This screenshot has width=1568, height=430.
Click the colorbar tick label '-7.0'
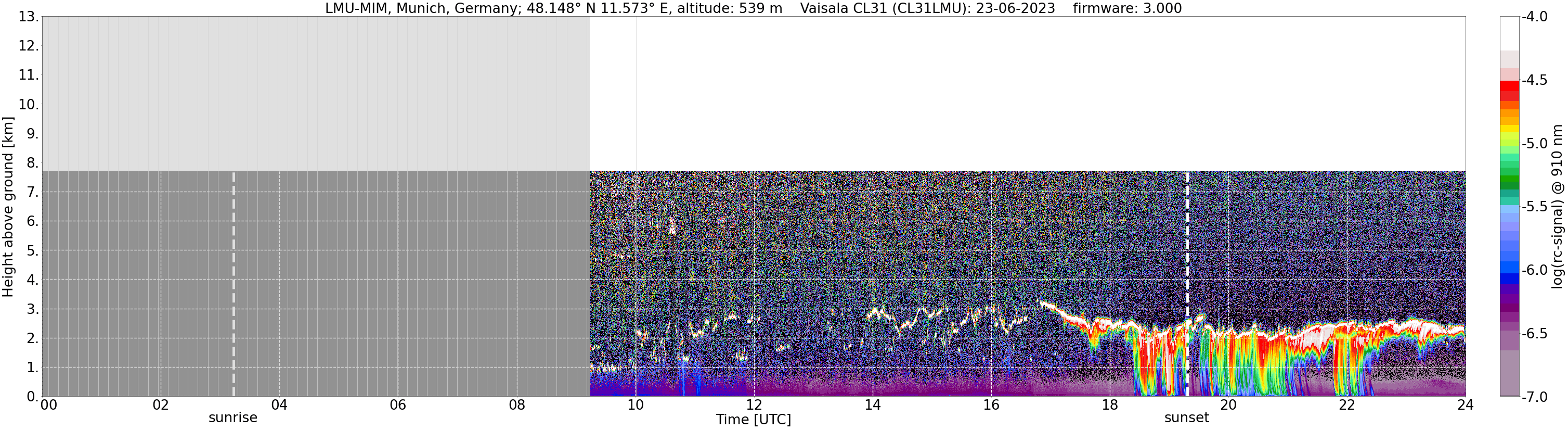[1535, 397]
